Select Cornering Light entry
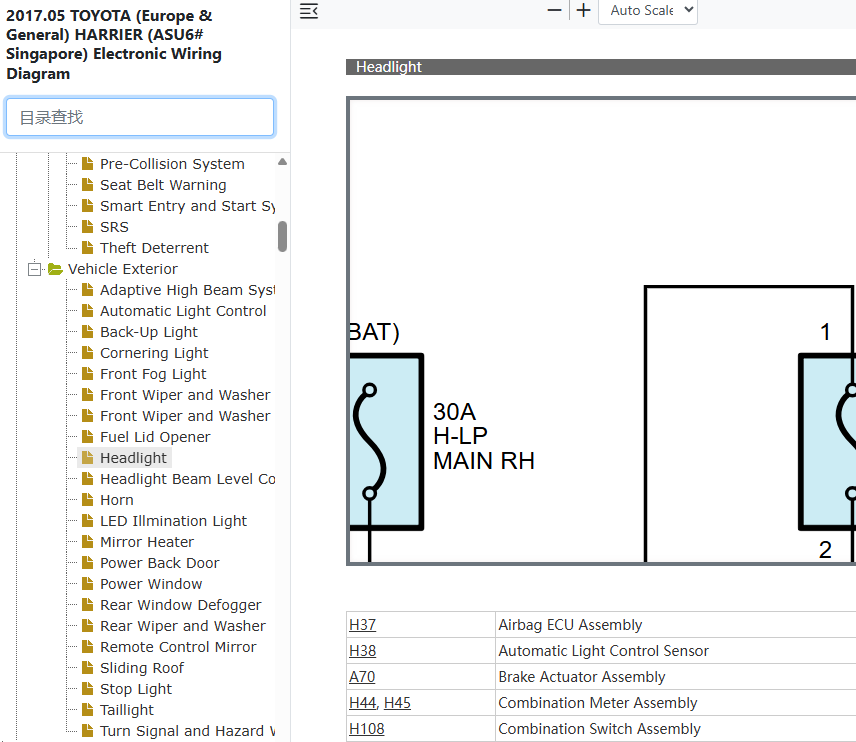The height and width of the screenshot is (742, 856). point(154,353)
